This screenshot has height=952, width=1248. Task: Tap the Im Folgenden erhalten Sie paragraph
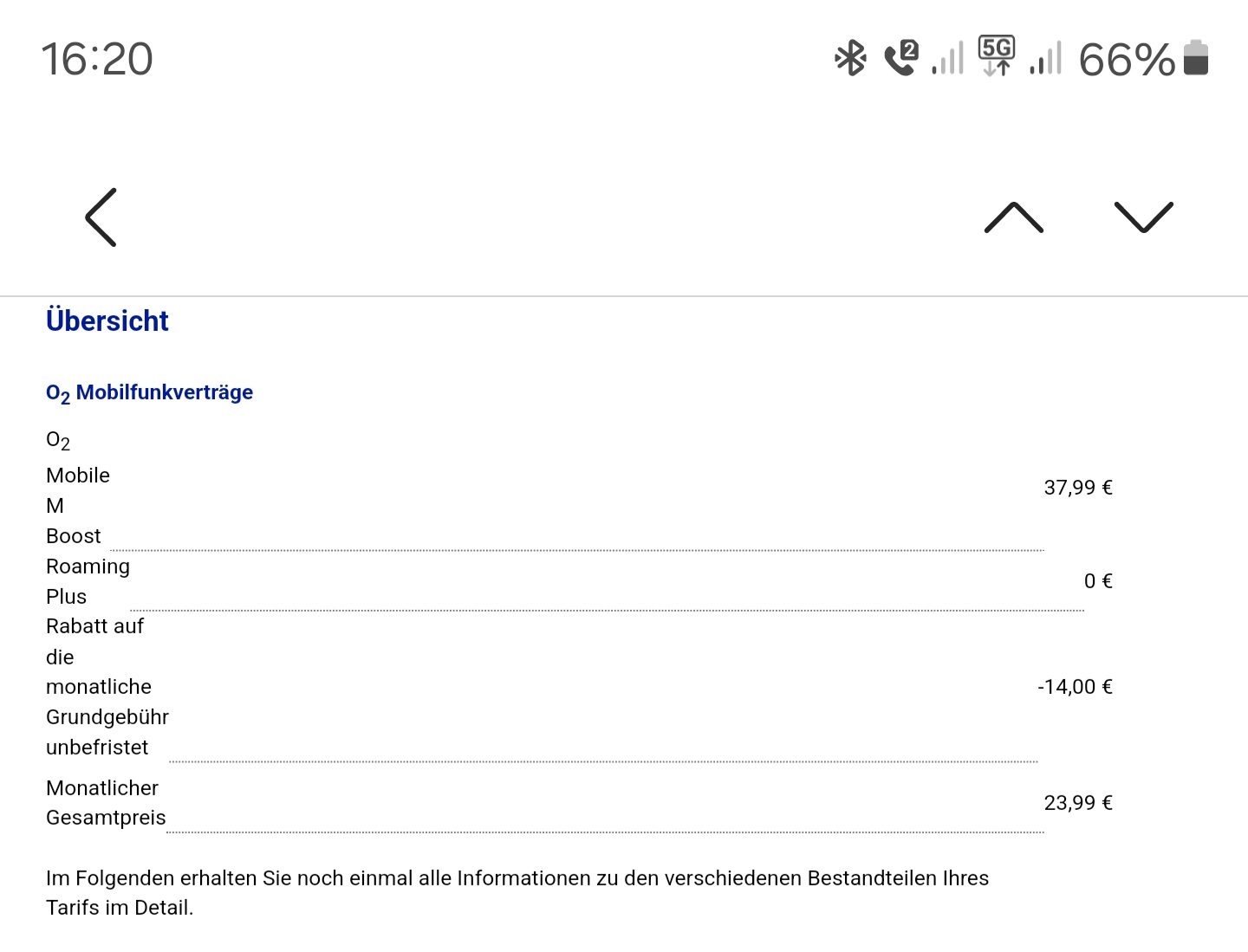(517, 893)
